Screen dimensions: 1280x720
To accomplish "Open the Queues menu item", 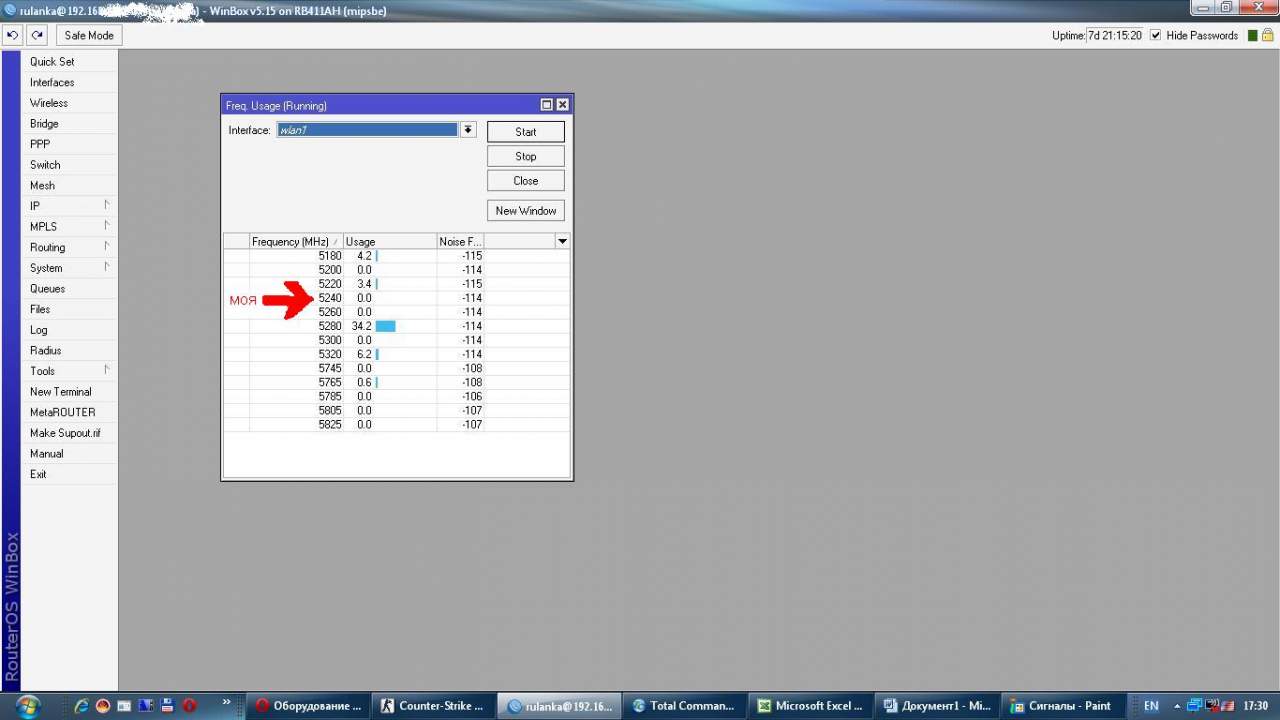I will click(x=69, y=289).
